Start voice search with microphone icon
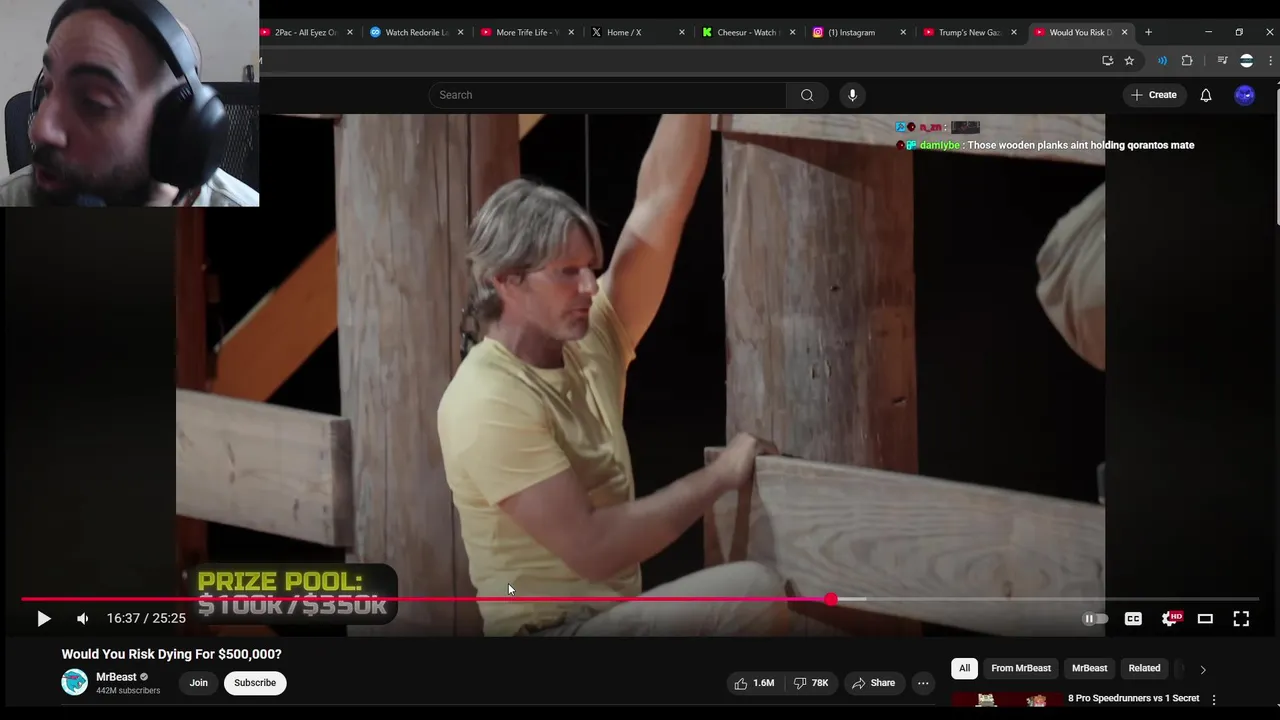This screenshot has height=720, width=1280. point(852,95)
